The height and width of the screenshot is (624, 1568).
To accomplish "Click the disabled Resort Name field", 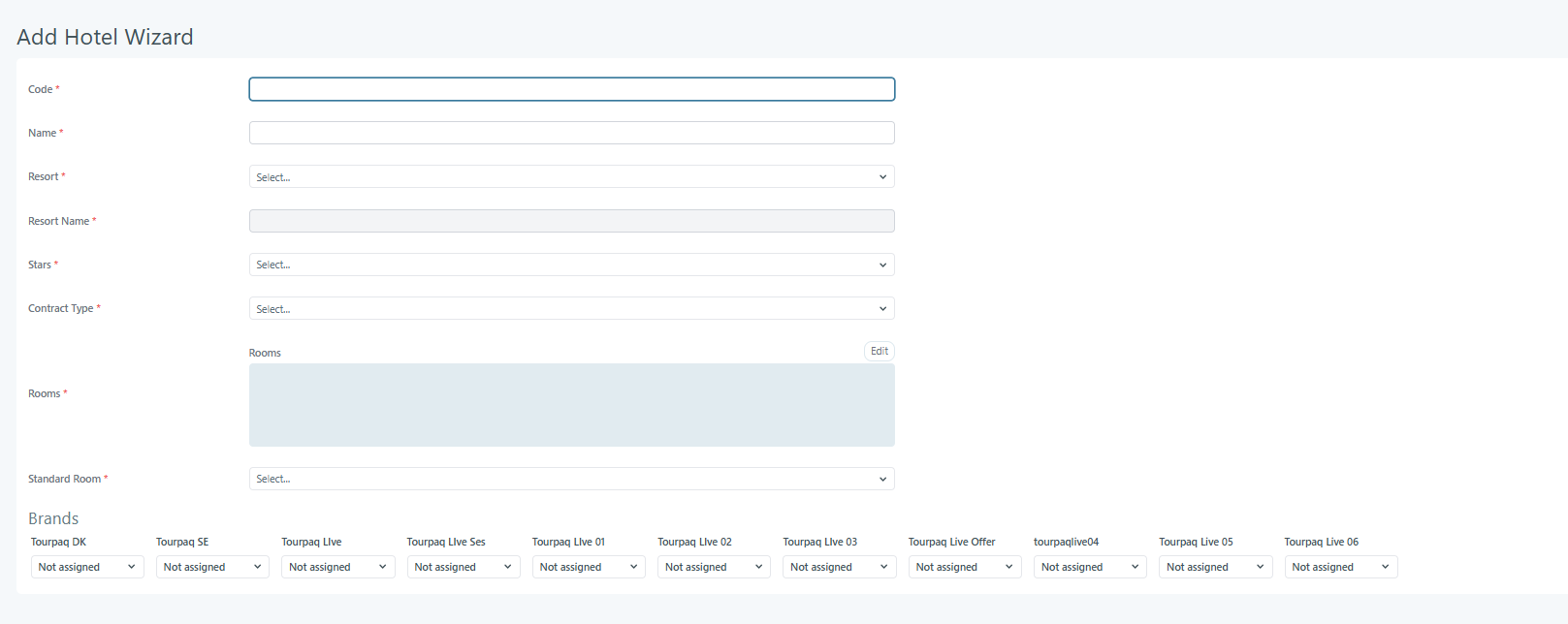I will click(571, 221).
